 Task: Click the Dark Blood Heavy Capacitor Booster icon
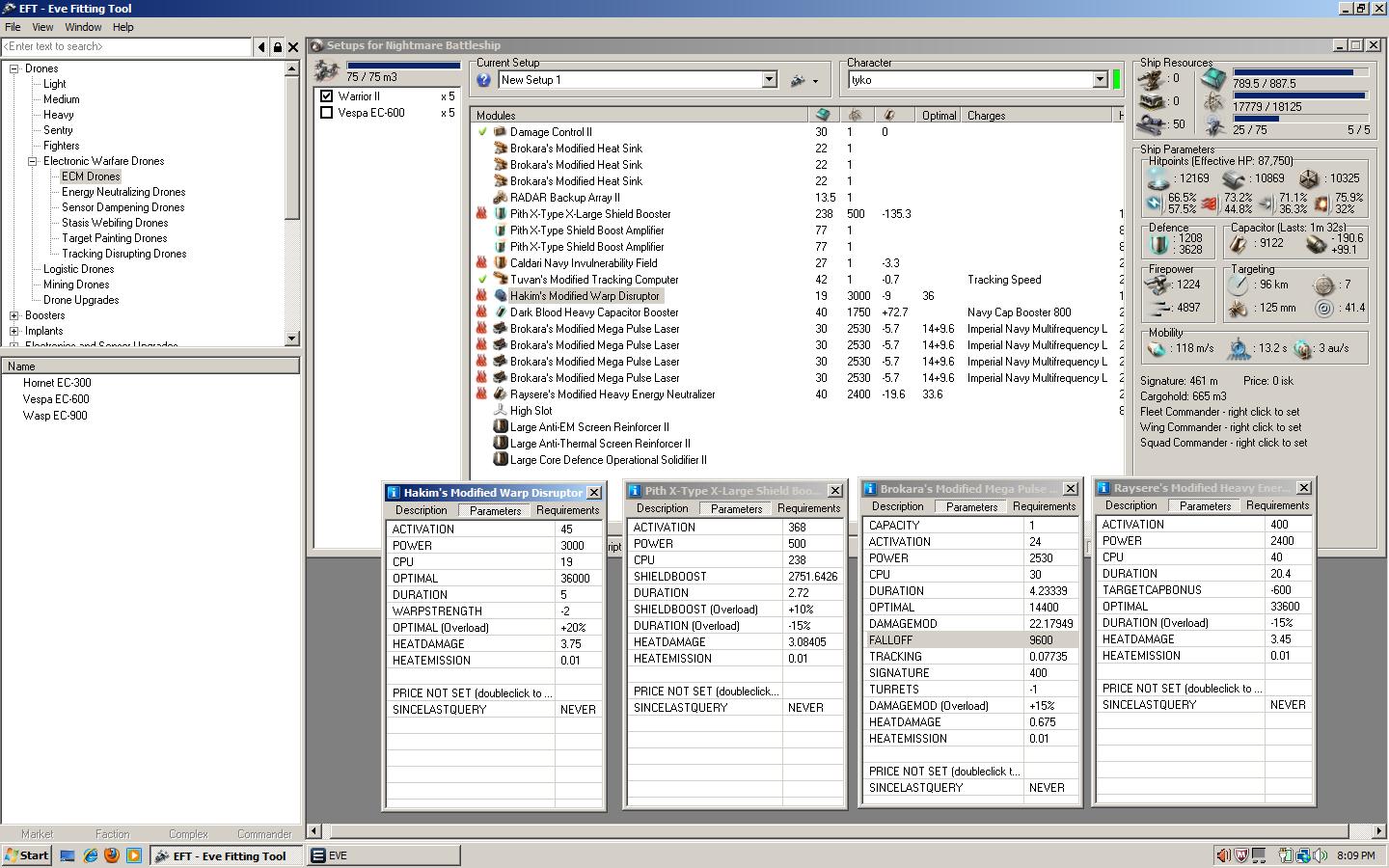(x=500, y=312)
